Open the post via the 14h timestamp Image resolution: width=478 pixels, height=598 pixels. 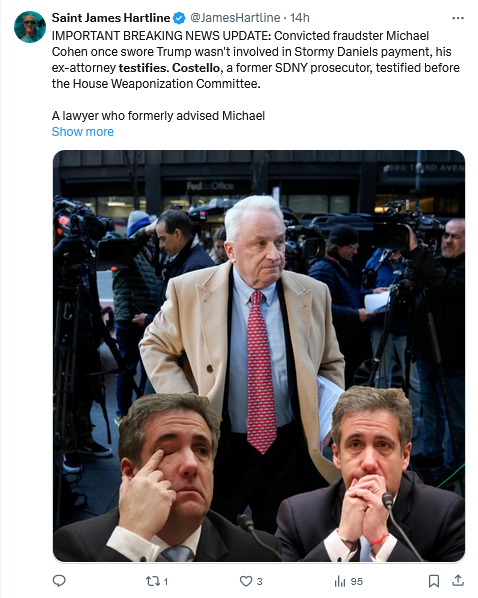299,18
